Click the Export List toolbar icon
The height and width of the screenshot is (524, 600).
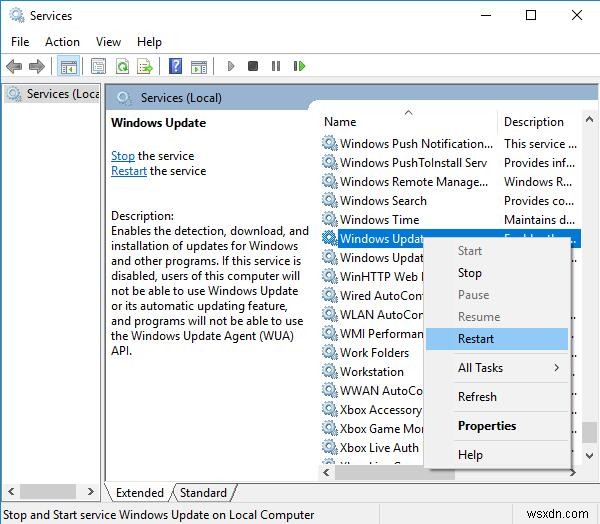coord(145,67)
